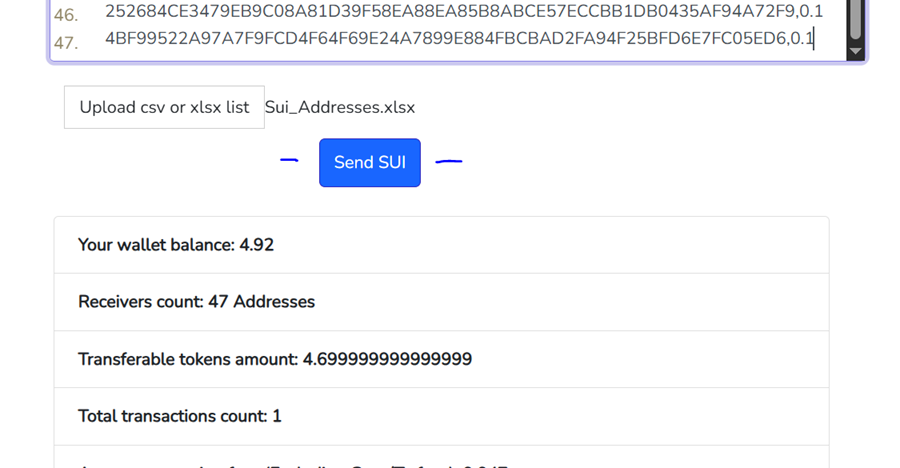Place cursor in address line starting with 4BF99522
900x468 pixels.
pos(459,38)
